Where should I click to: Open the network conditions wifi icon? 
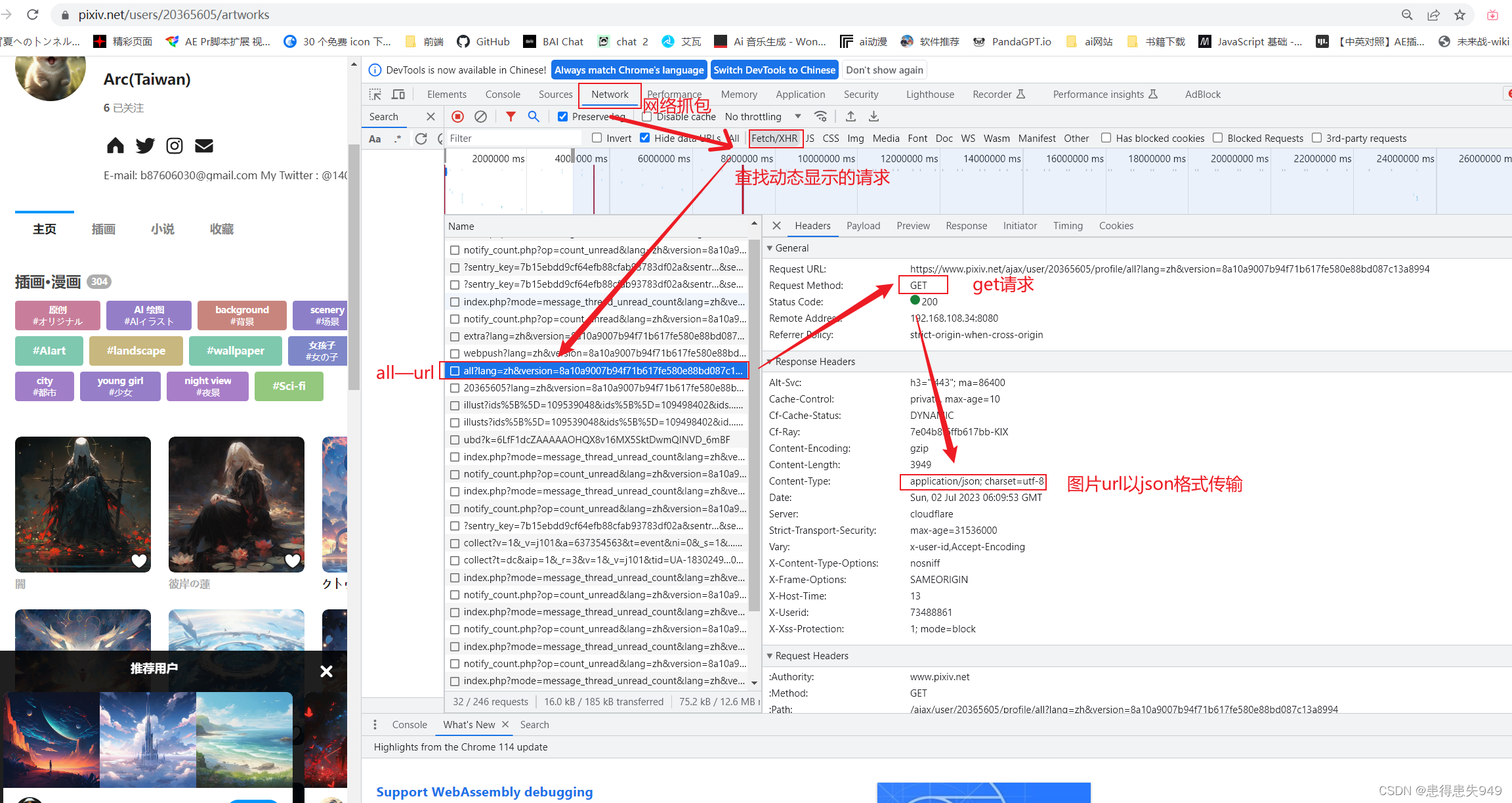coord(820,116)
